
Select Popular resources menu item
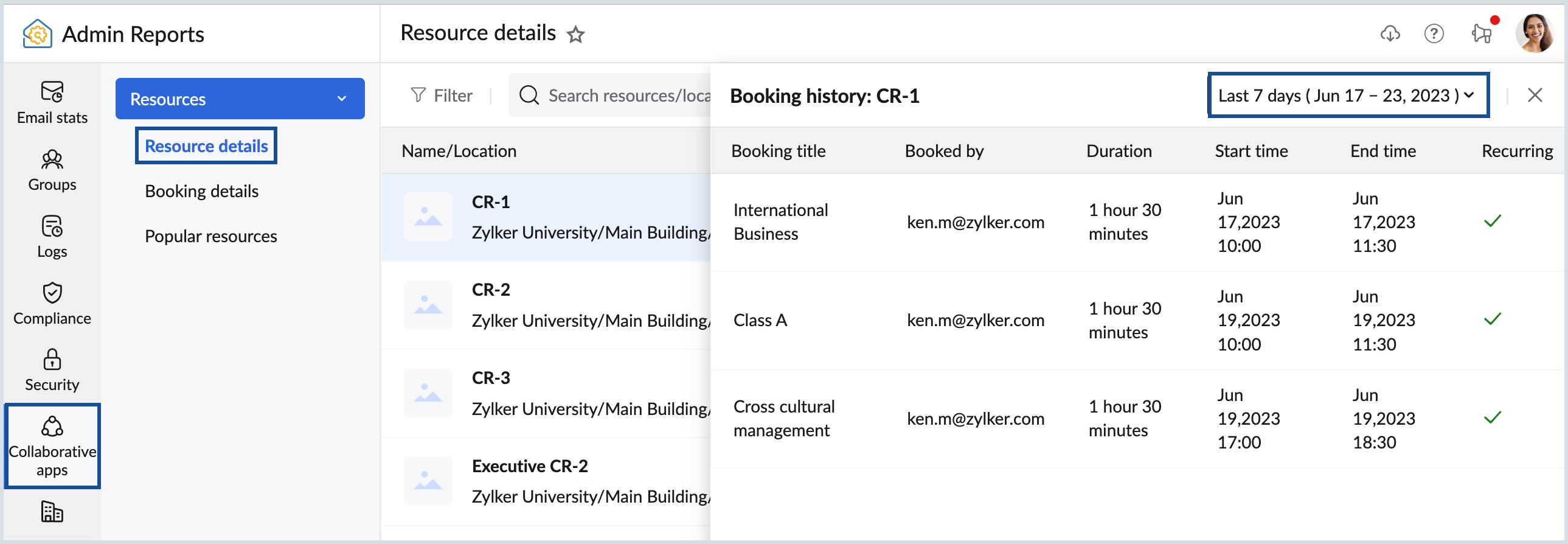[210, 236]
